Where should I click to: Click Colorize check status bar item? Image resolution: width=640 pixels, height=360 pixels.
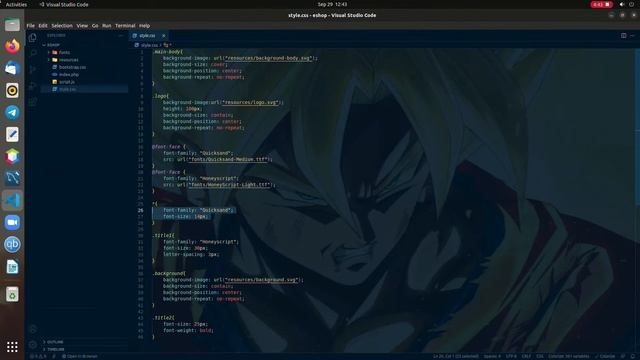coord(605,356)
